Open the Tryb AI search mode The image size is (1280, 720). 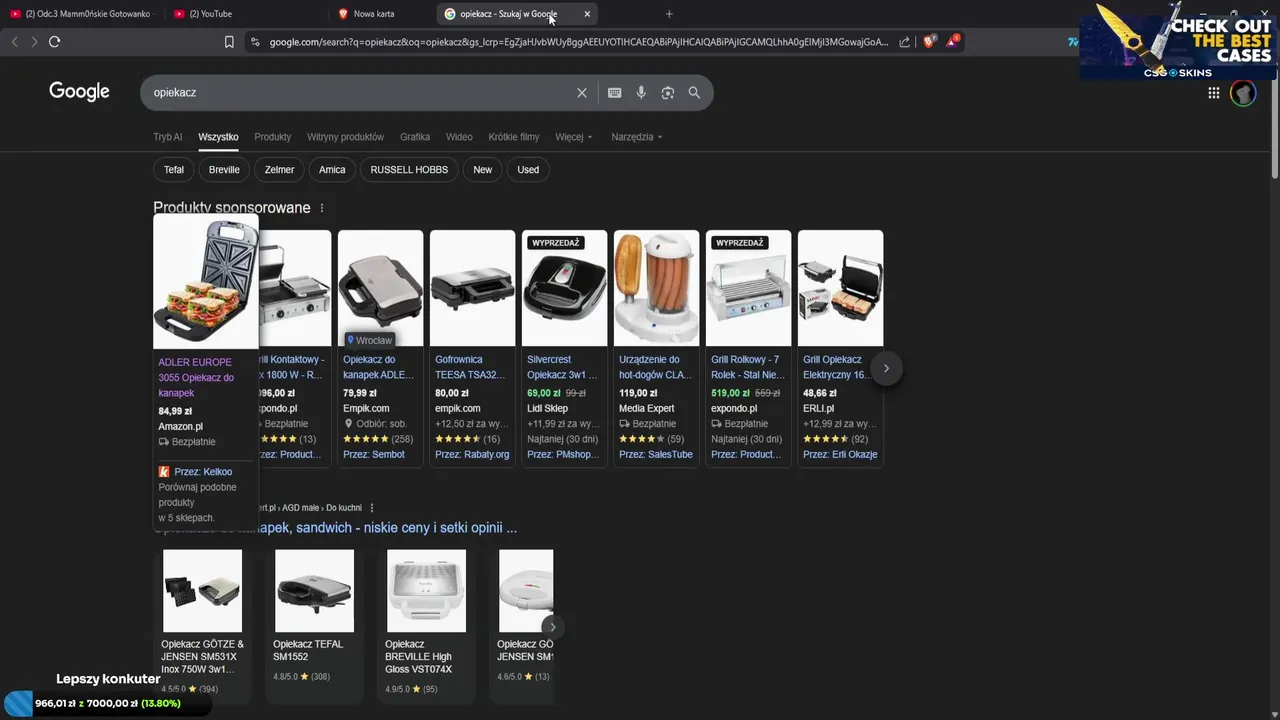(168, 137)
